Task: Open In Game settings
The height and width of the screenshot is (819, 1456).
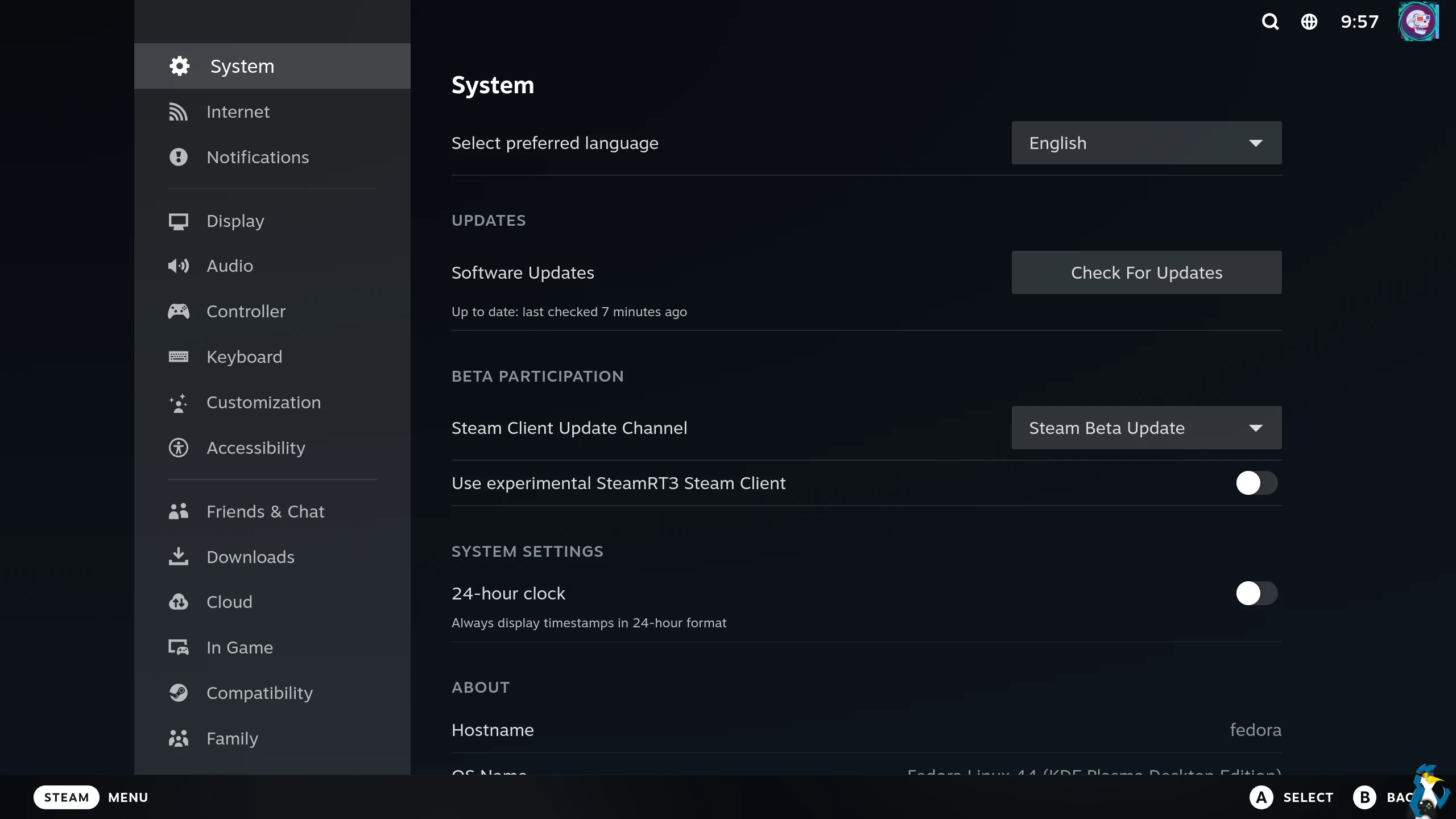Action: point(272,647)
